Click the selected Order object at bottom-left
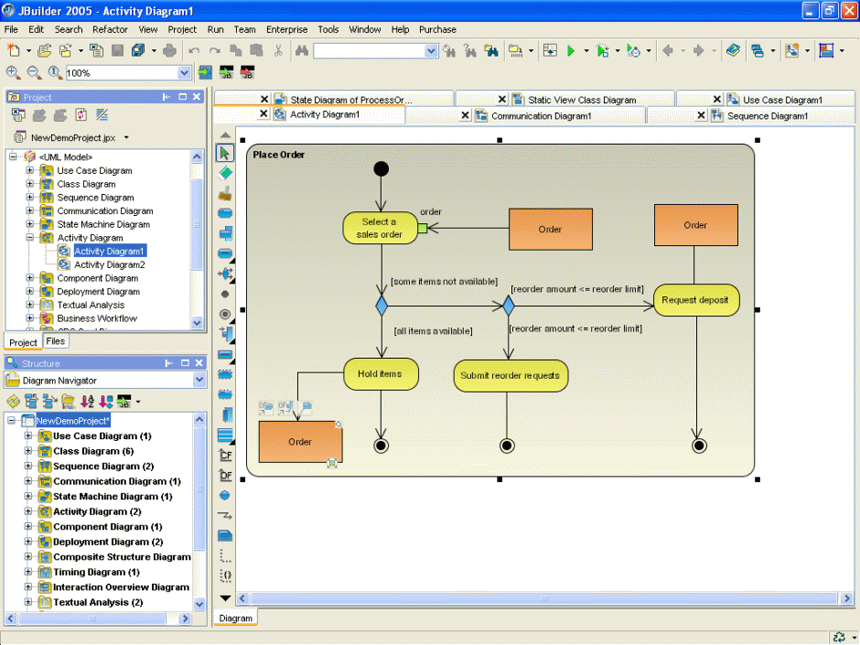 click(300, 442)
